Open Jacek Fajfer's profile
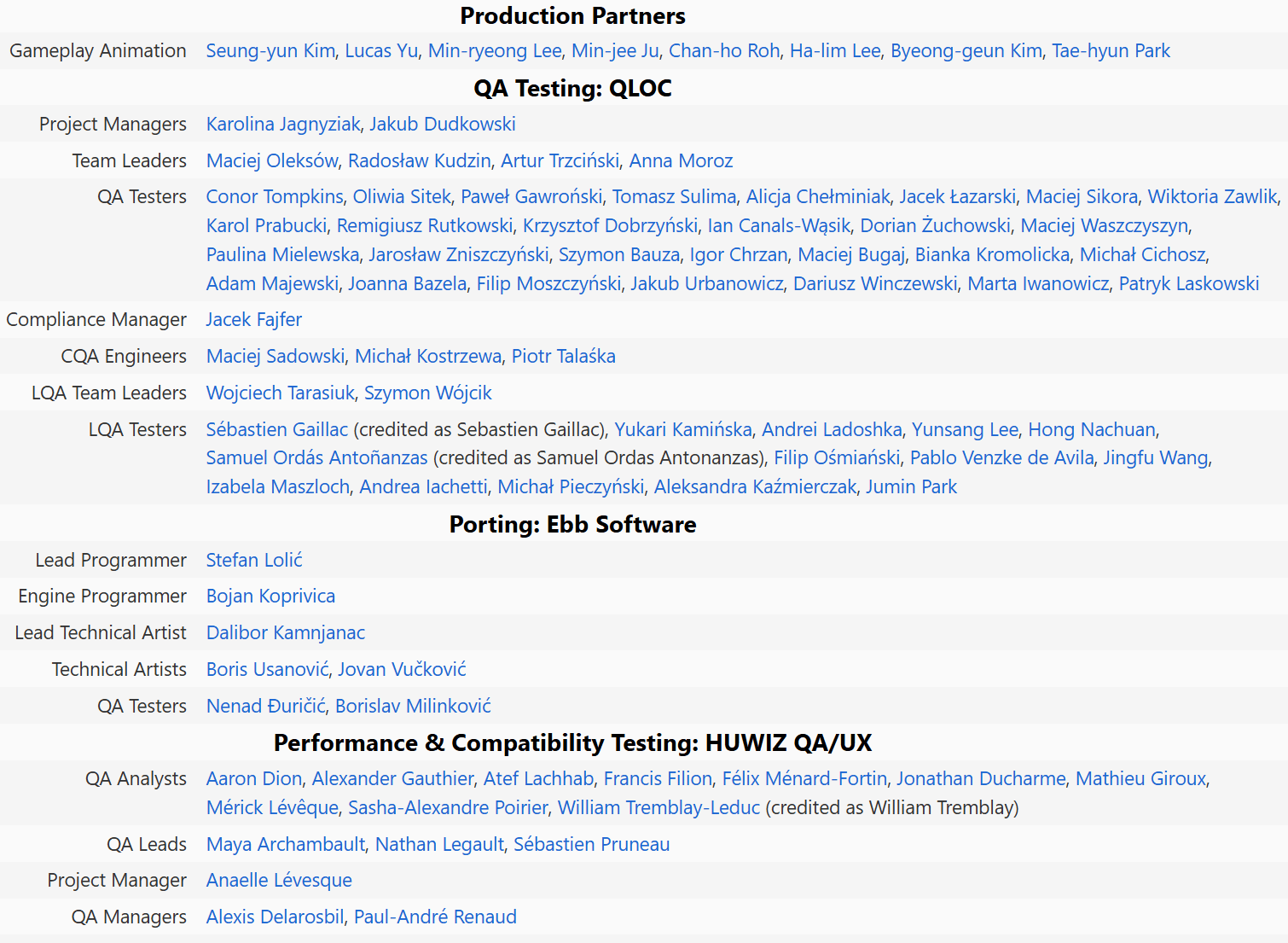This screenshot has height=943, width=1288. pos(254,320)
